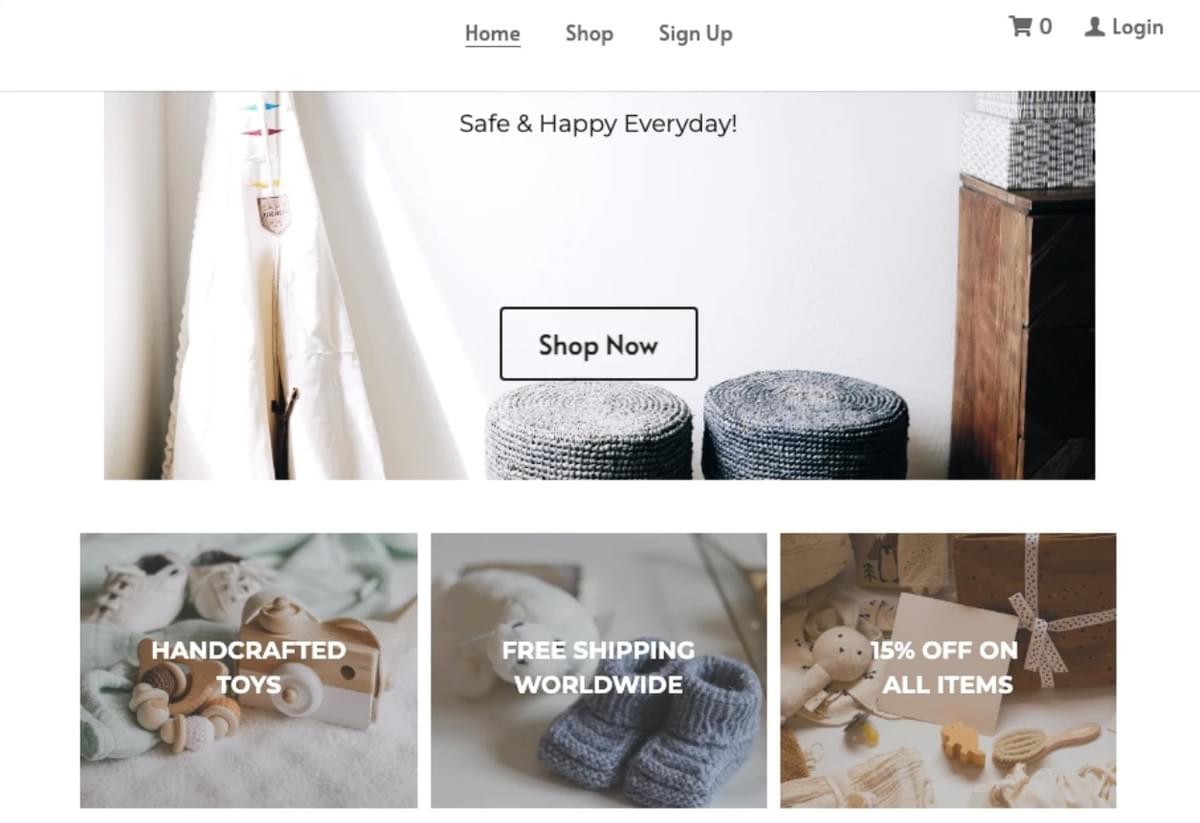1200x823 pixels.
Task: Open the Sign Up page
Action: click(695, 33)
